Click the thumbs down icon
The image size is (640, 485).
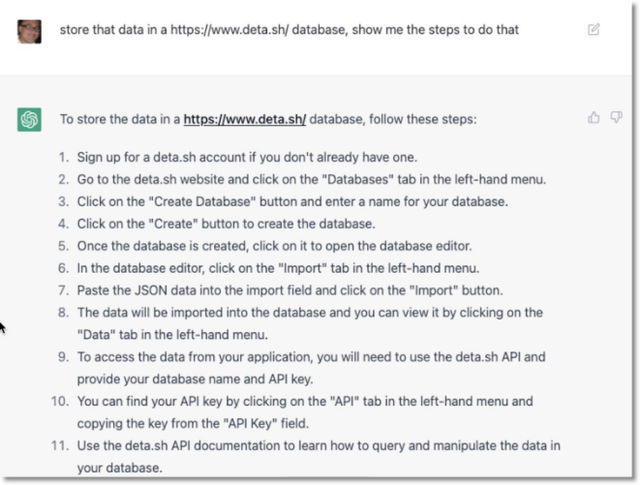click(614, 118)
